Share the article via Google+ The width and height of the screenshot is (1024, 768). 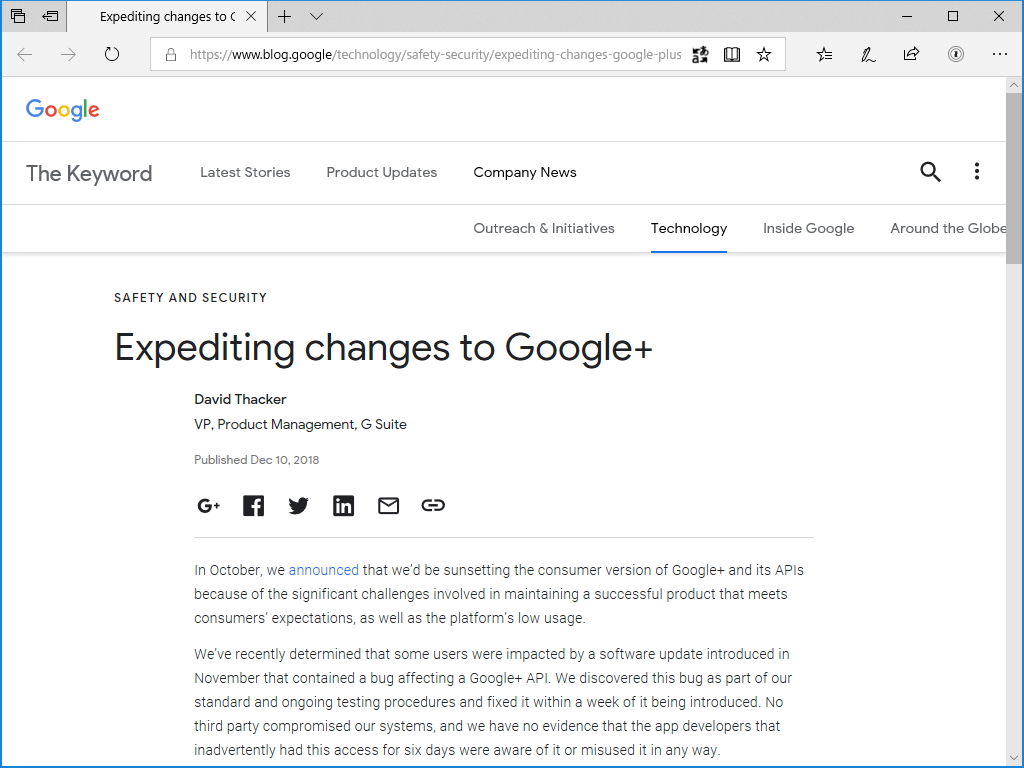point(208,505)
